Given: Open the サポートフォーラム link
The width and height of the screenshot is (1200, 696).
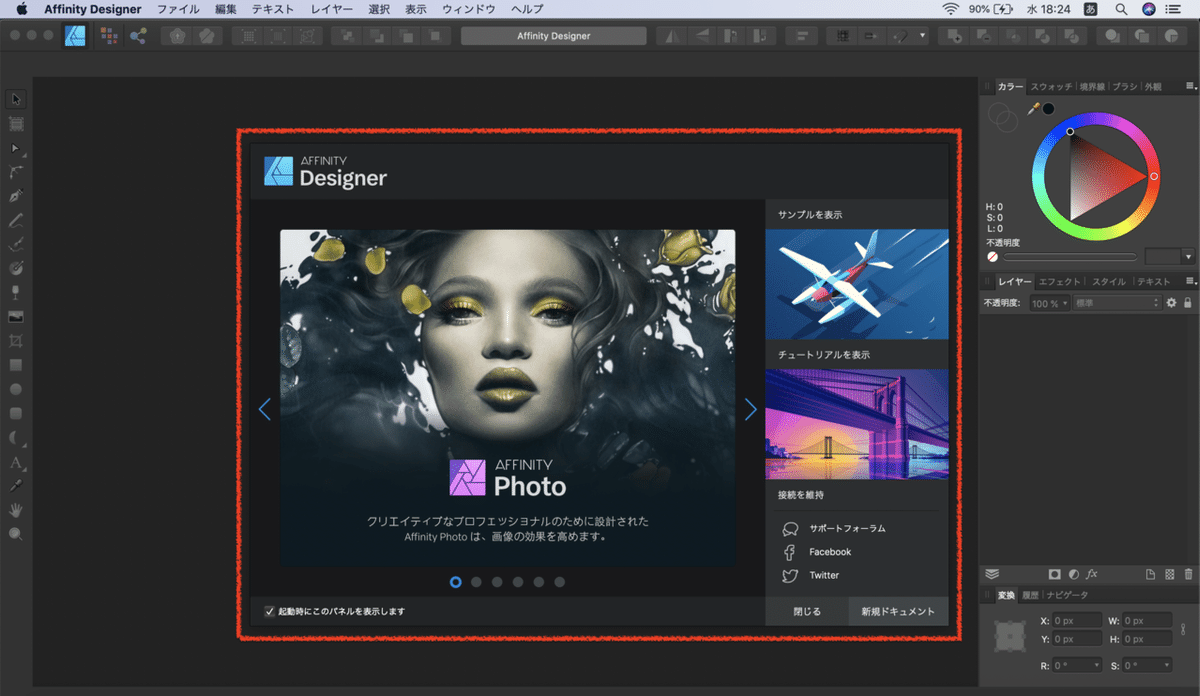Looking at the screenshot, I should click(x=847, y=528).
